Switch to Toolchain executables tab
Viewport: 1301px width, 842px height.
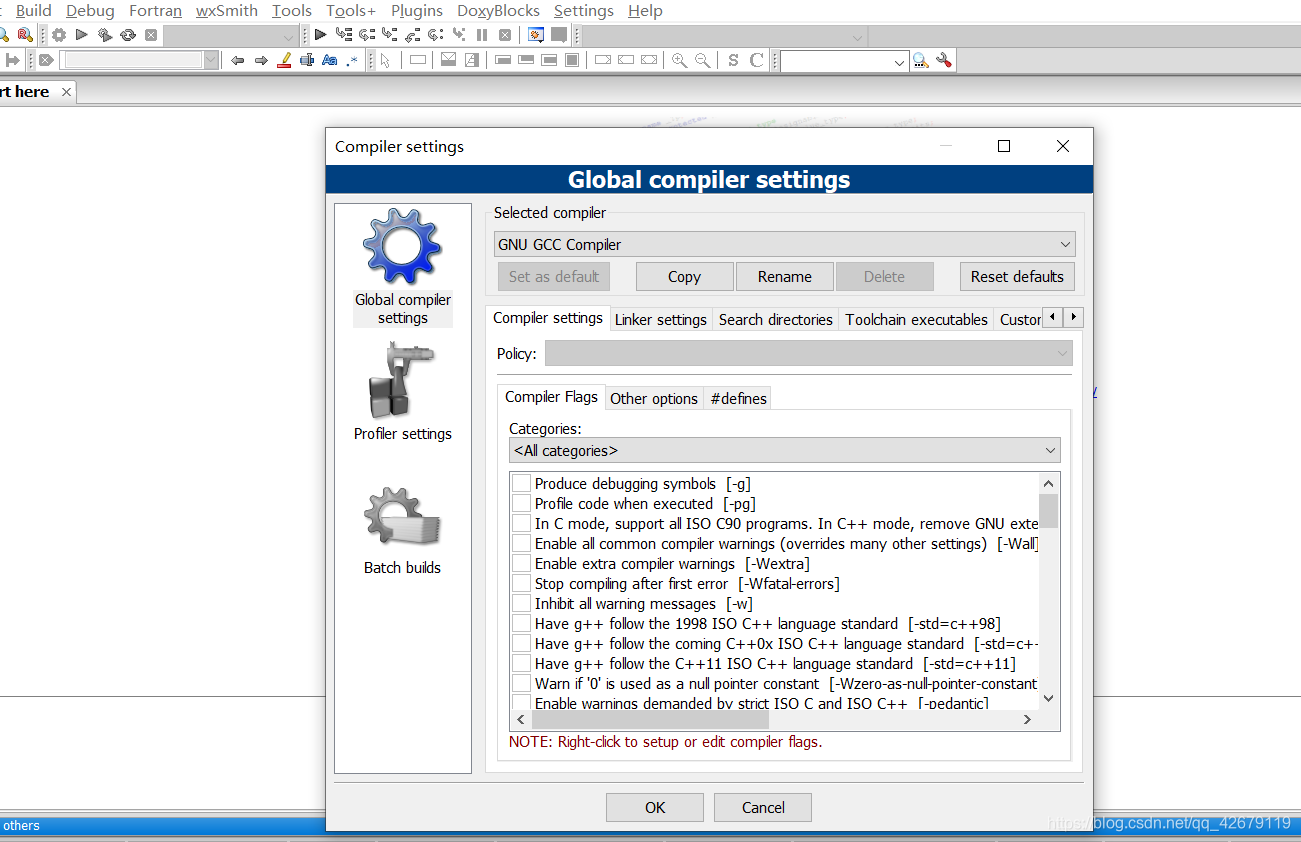[916, 319]
